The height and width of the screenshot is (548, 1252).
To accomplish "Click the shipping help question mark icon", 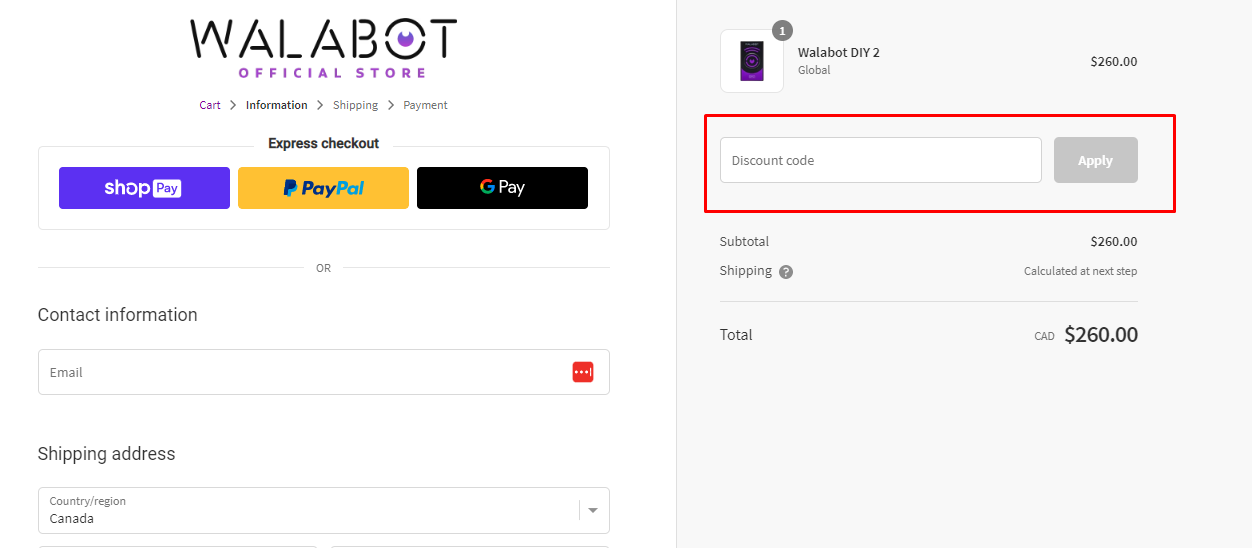I will point(786,272).
